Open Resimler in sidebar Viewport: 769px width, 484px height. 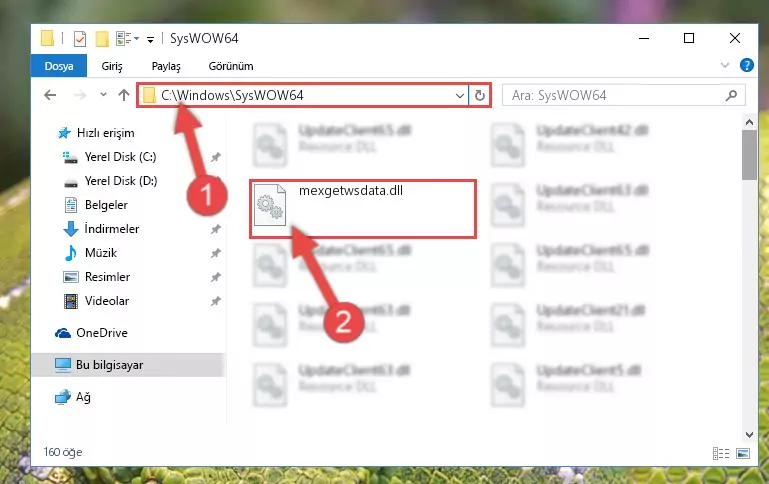point(107,277)
